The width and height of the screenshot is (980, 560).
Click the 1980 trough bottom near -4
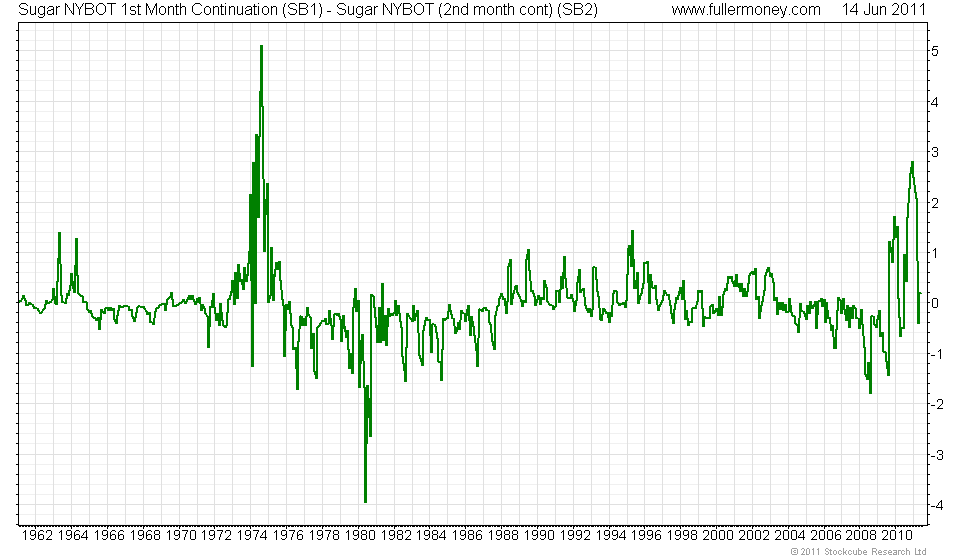(x=366, y=501)
